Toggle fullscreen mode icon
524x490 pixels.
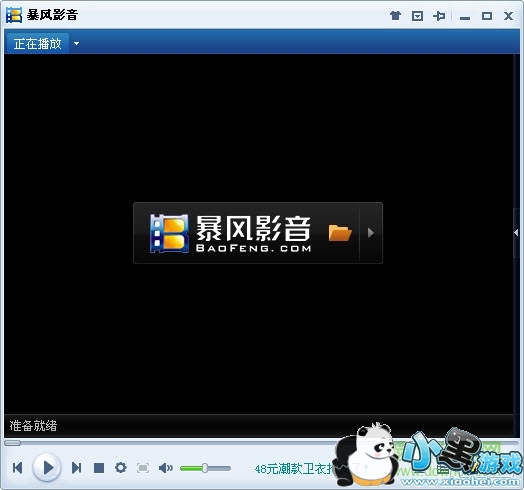tap(143, 468)
